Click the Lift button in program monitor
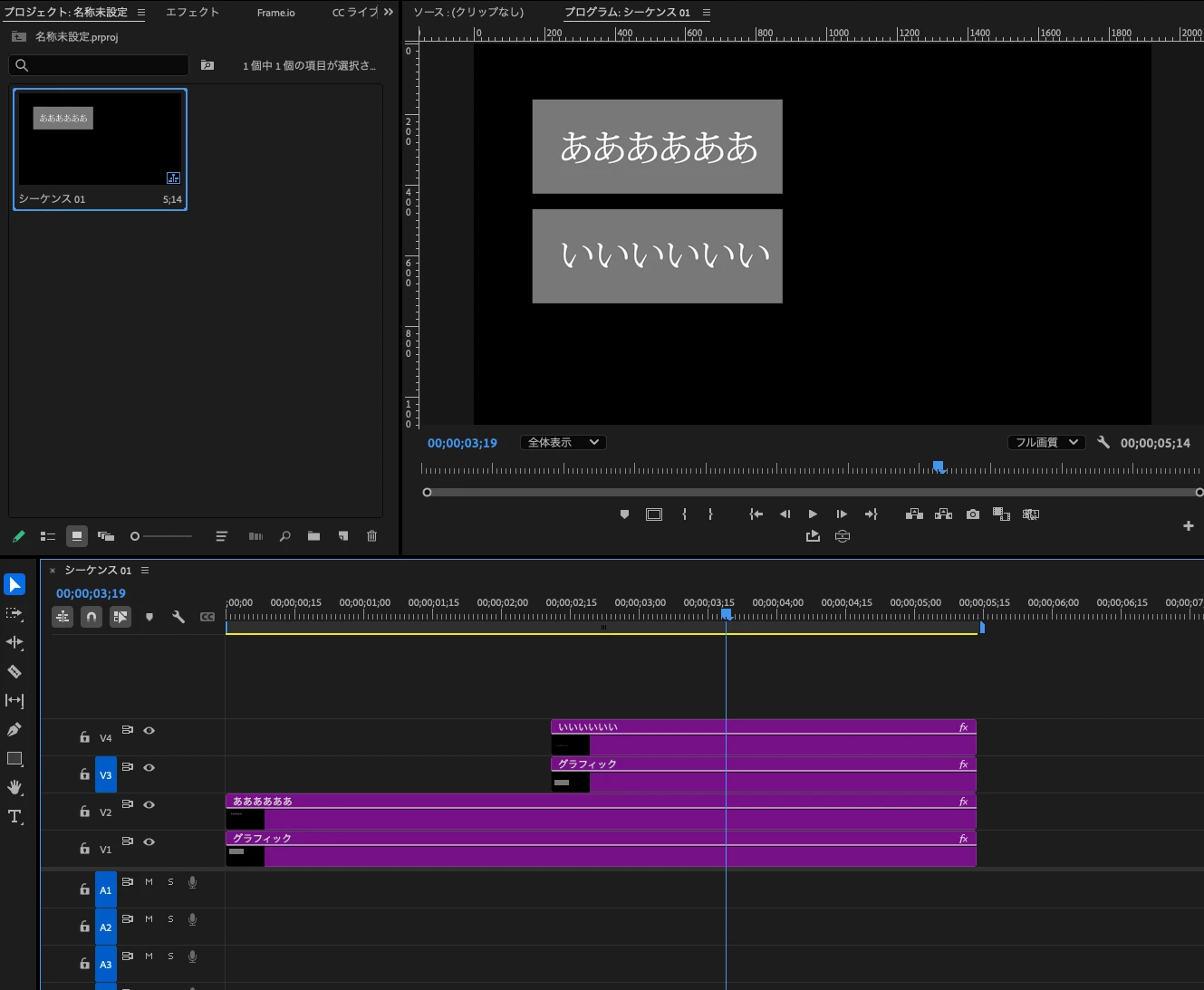The height and width of the screenshot is (990, 1204). point(914,514)
